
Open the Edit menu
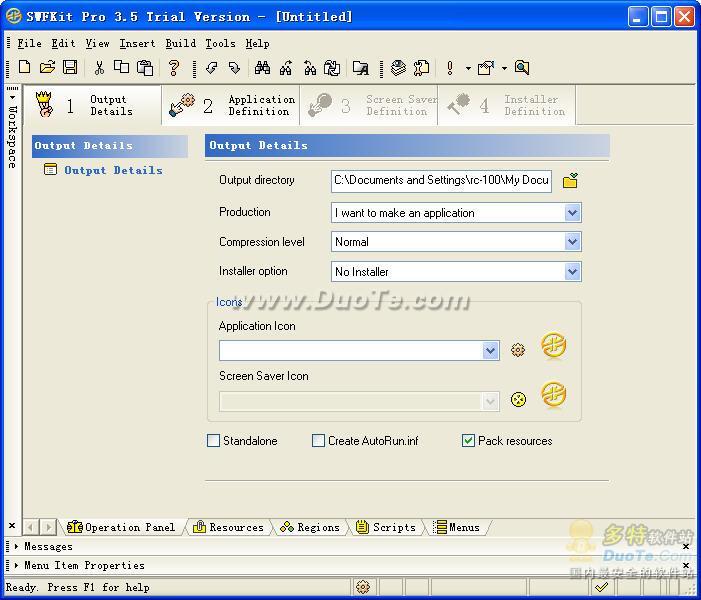(x=63, y=43)
